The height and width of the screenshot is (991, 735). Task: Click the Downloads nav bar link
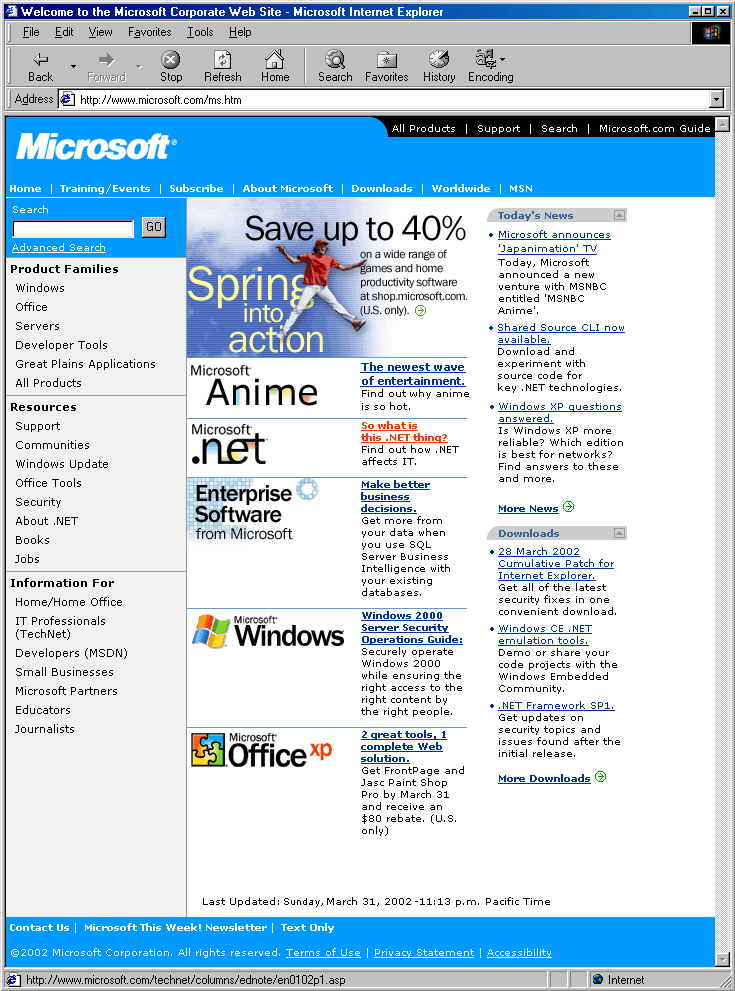(382, 188)
